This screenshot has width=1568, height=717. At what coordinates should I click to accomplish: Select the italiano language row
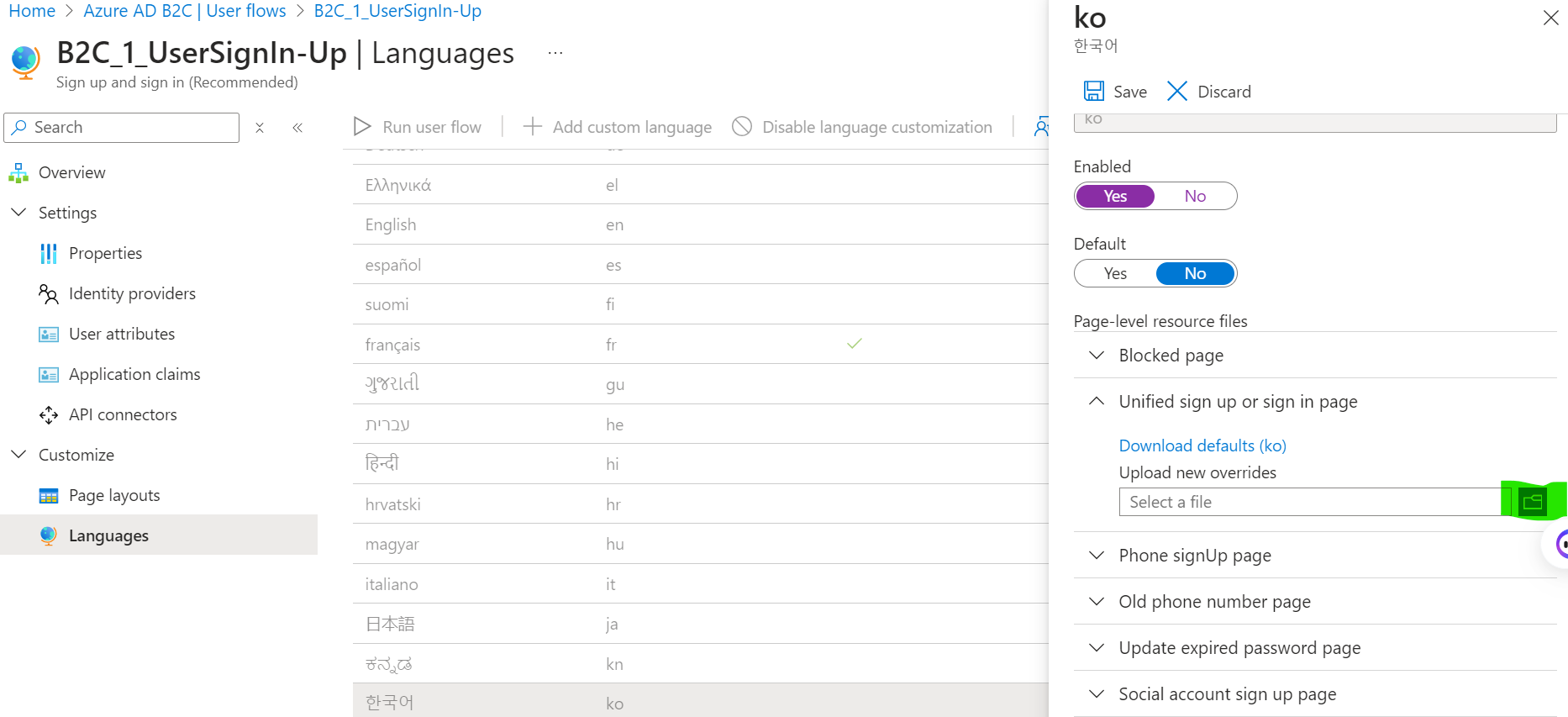tap(701, 584)
